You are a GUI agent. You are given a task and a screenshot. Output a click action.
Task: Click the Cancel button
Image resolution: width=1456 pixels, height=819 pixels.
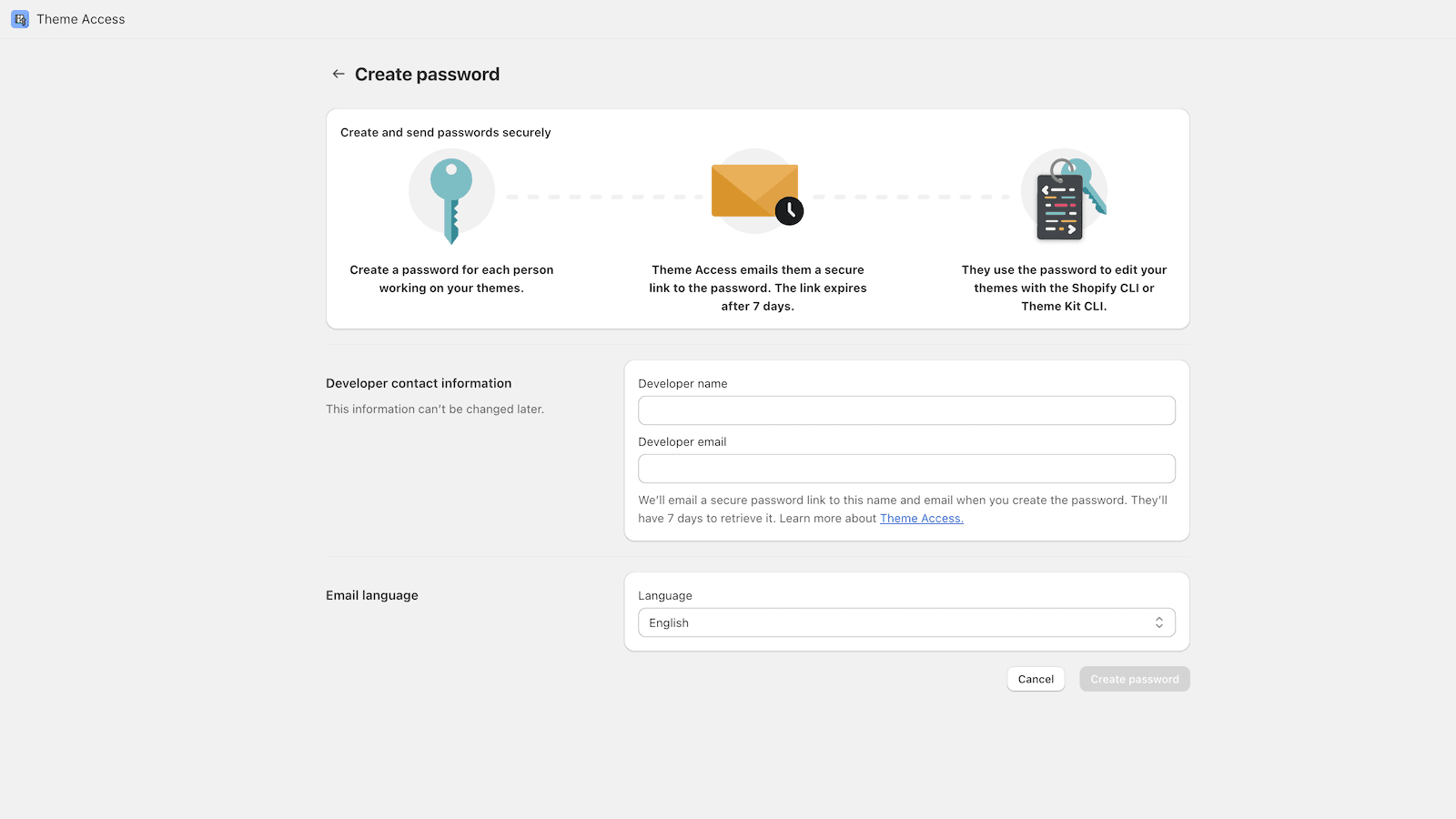[1036, 679]
